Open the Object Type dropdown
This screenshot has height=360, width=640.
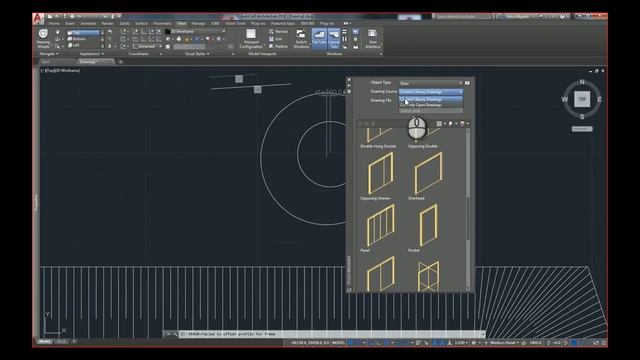click(431, 83)
